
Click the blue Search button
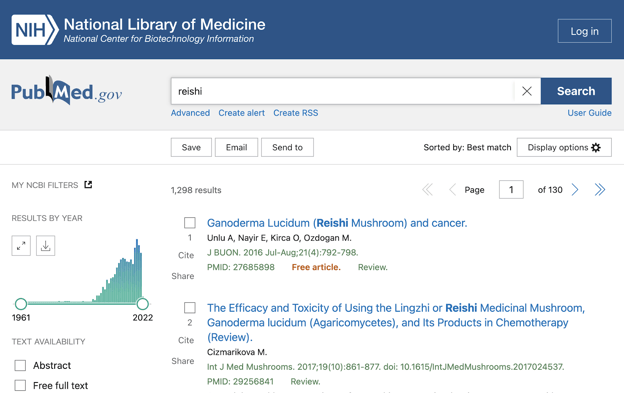point(576,91)
